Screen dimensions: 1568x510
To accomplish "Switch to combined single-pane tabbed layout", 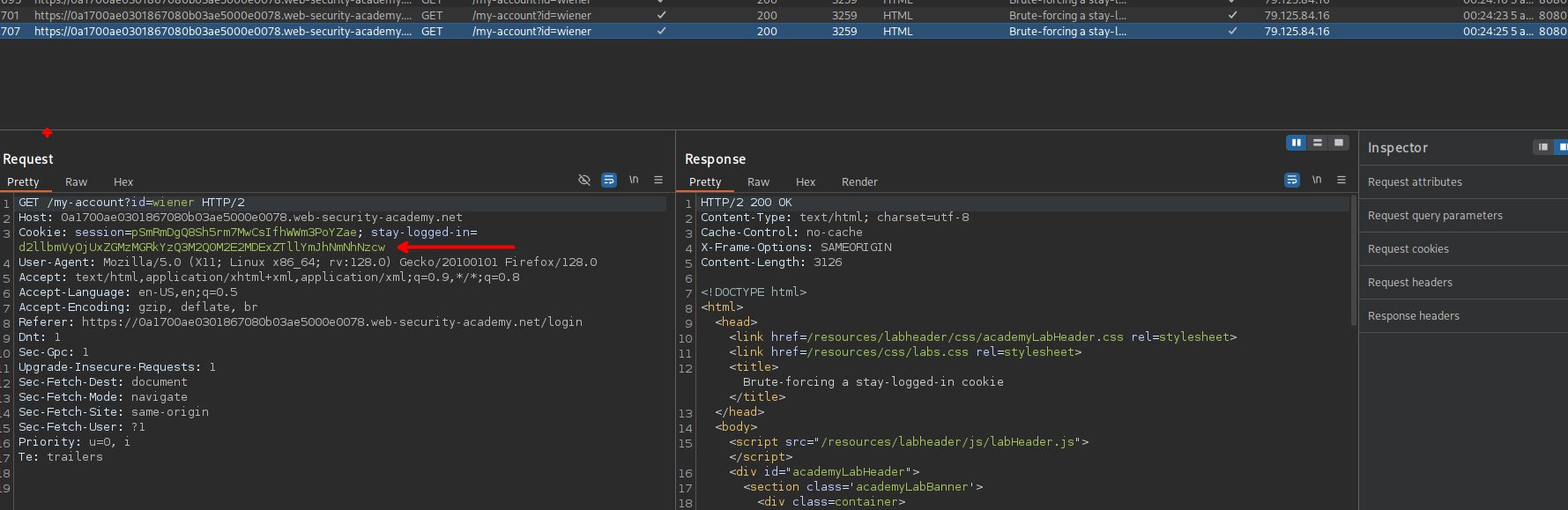I will click(1339, 143).
